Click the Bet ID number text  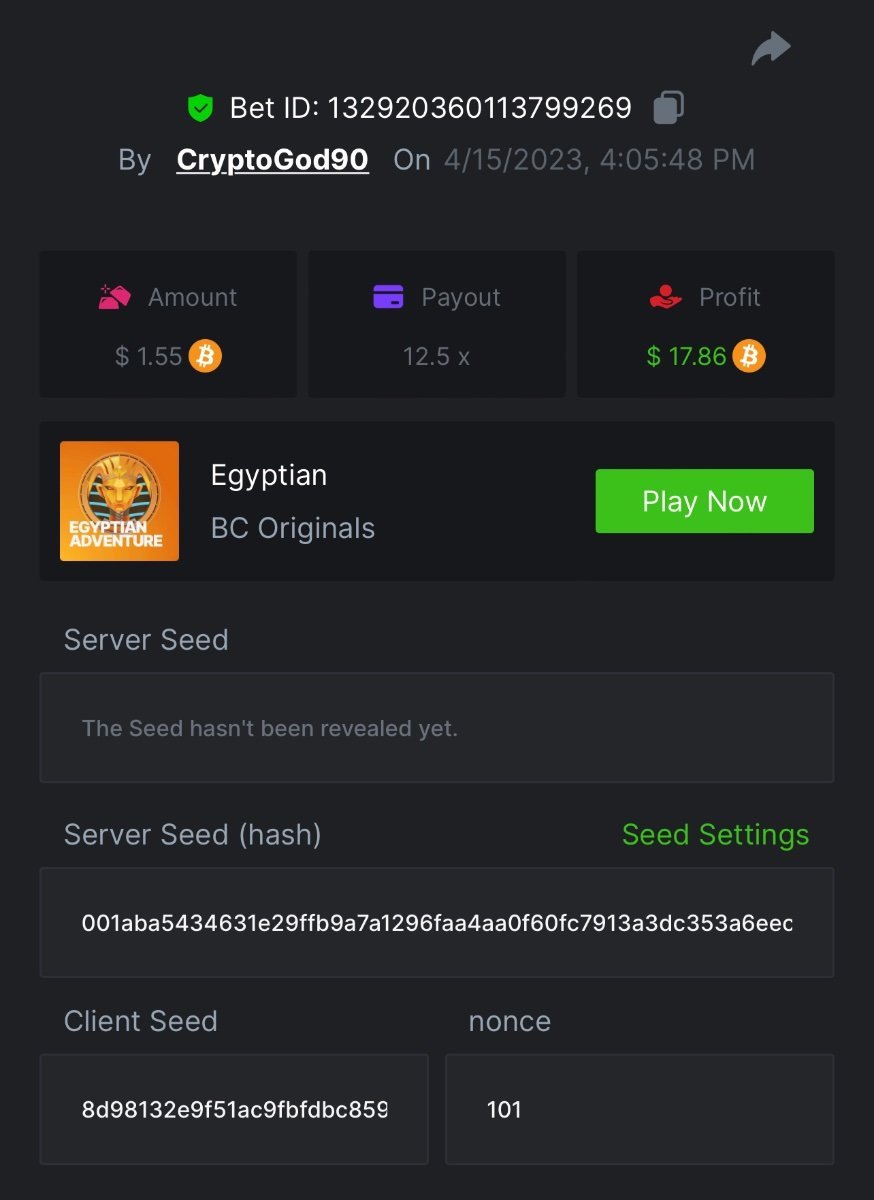click(430, 108)
